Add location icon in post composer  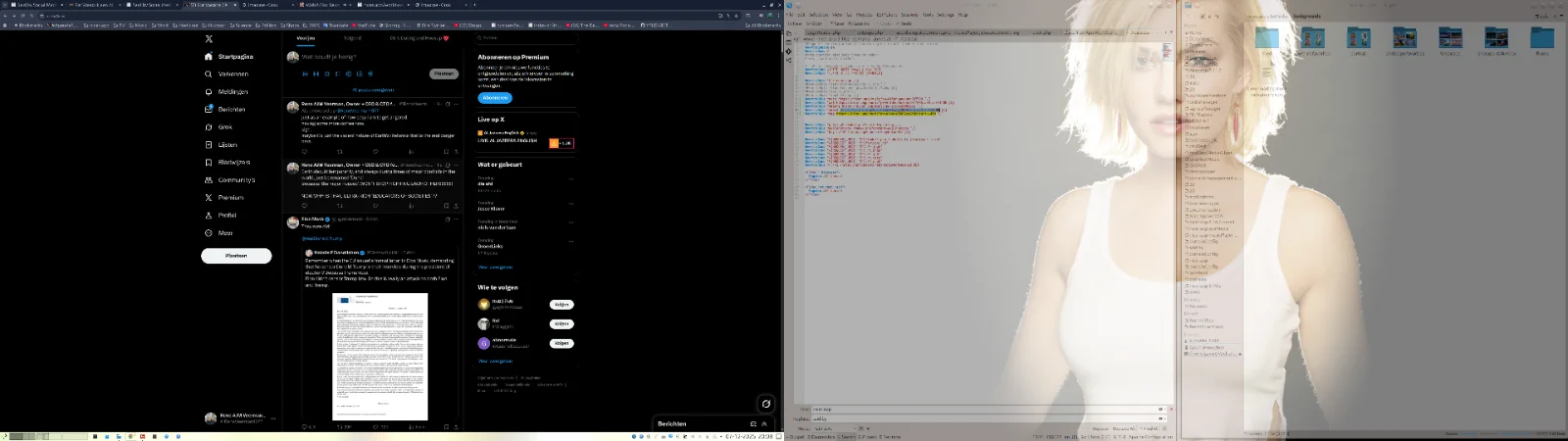[x=370, y=73]
